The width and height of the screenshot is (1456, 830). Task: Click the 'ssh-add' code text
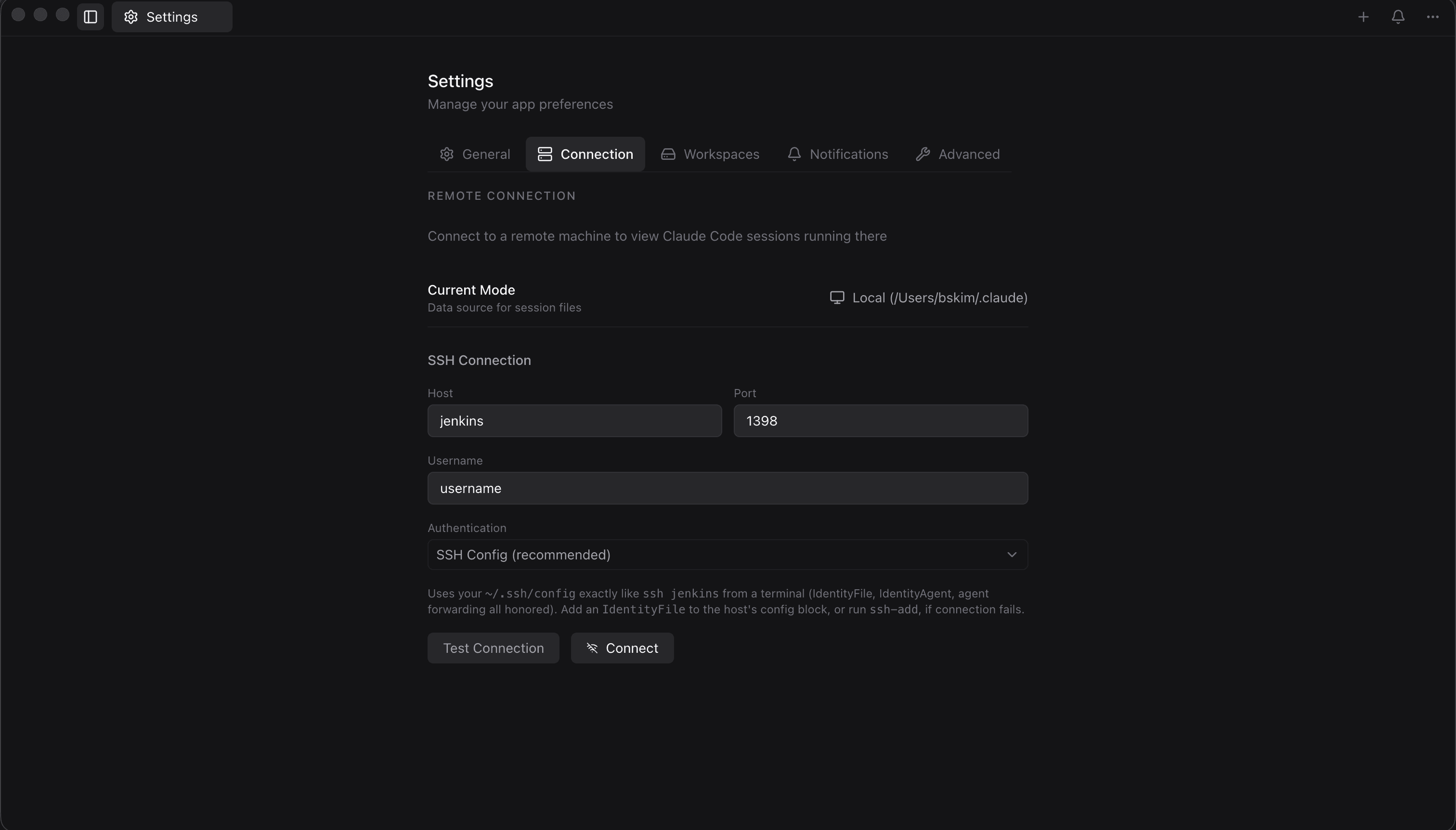pos(893,610)
